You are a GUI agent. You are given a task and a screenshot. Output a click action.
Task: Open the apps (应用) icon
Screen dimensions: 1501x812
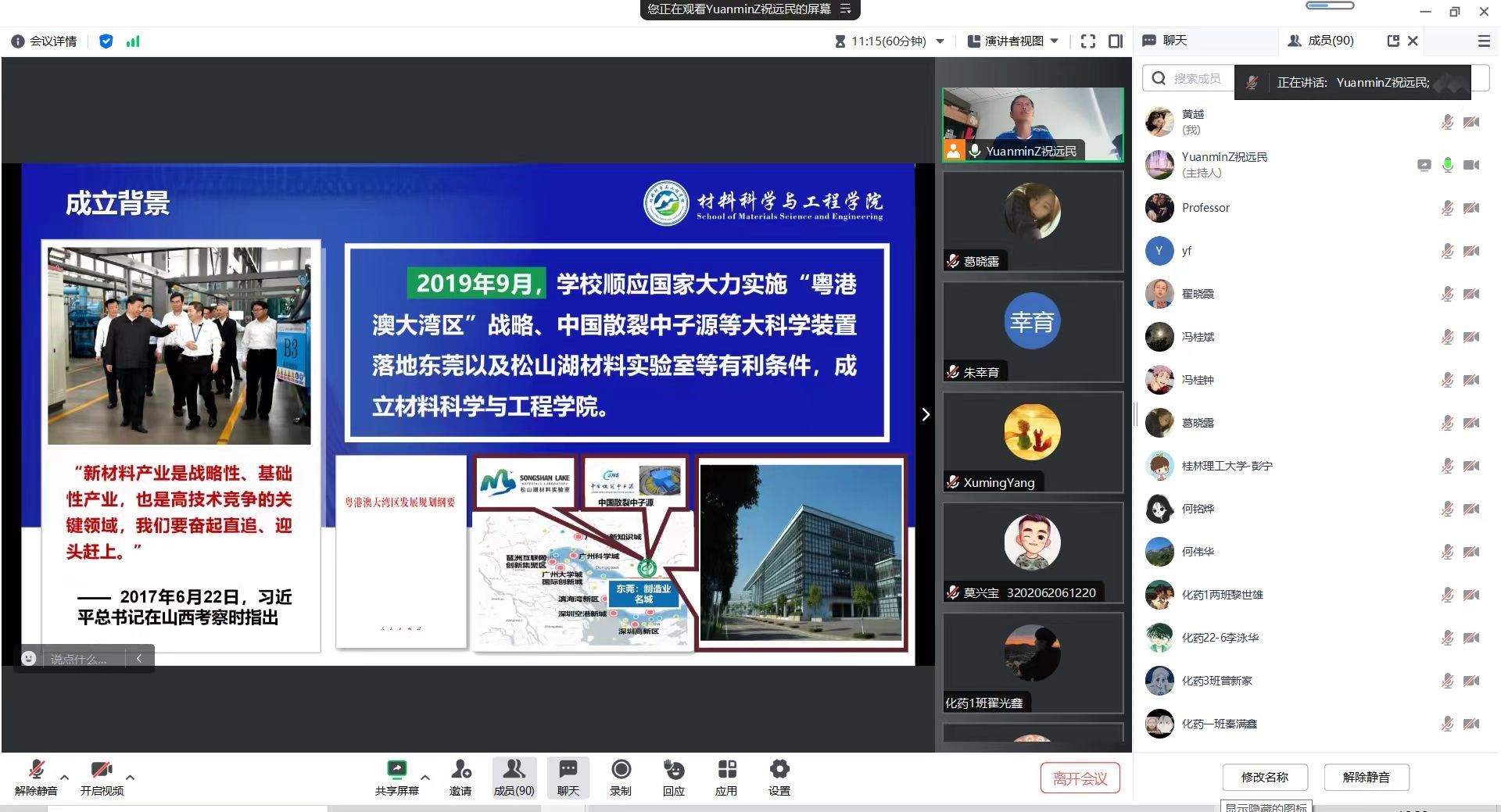tap(726, 770)
